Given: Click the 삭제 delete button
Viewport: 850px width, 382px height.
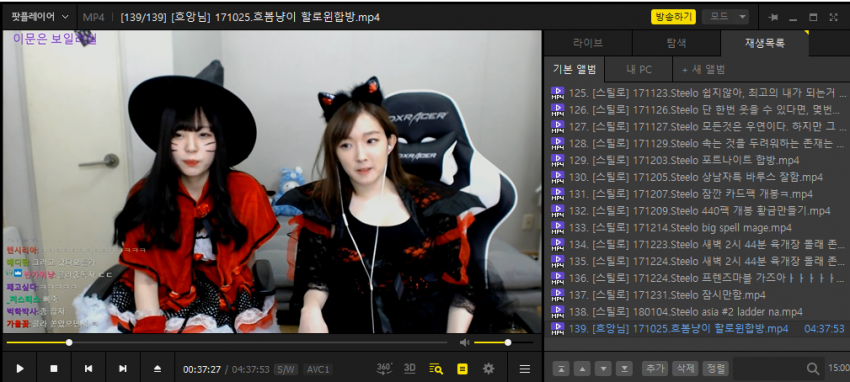Looking at the screenshot, I should (x=685, y=368).
